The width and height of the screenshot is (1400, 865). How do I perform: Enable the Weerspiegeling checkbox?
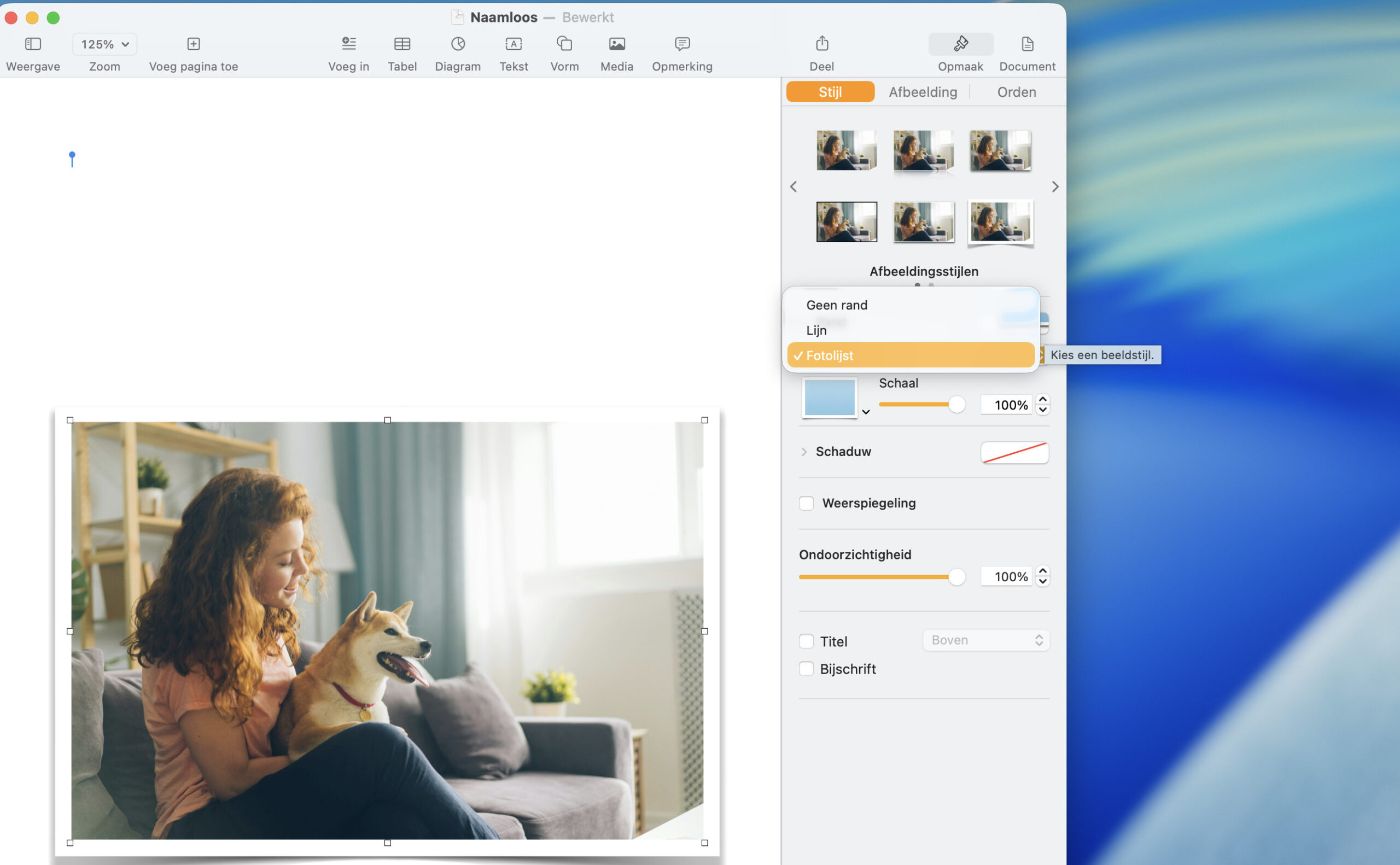(x=806, y=504)
